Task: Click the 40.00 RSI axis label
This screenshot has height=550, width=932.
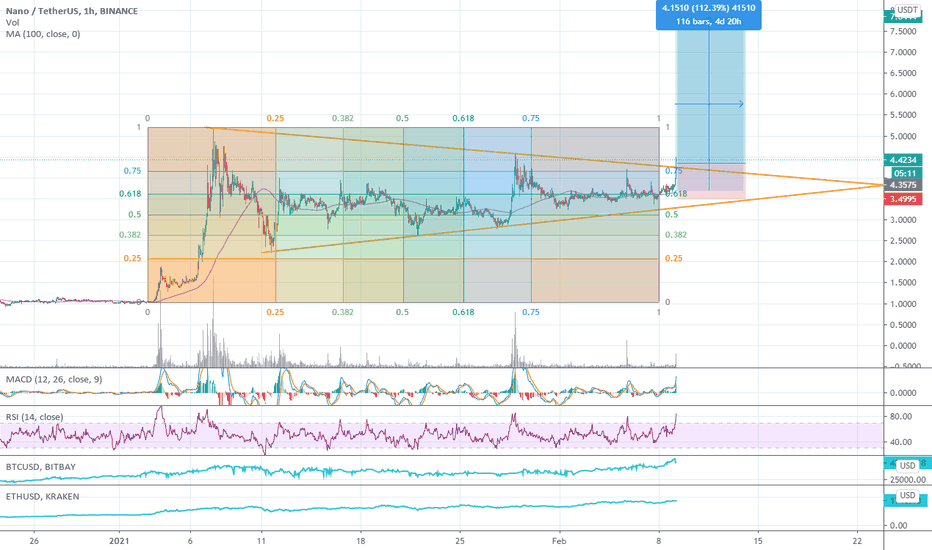Action: [901, 442]
